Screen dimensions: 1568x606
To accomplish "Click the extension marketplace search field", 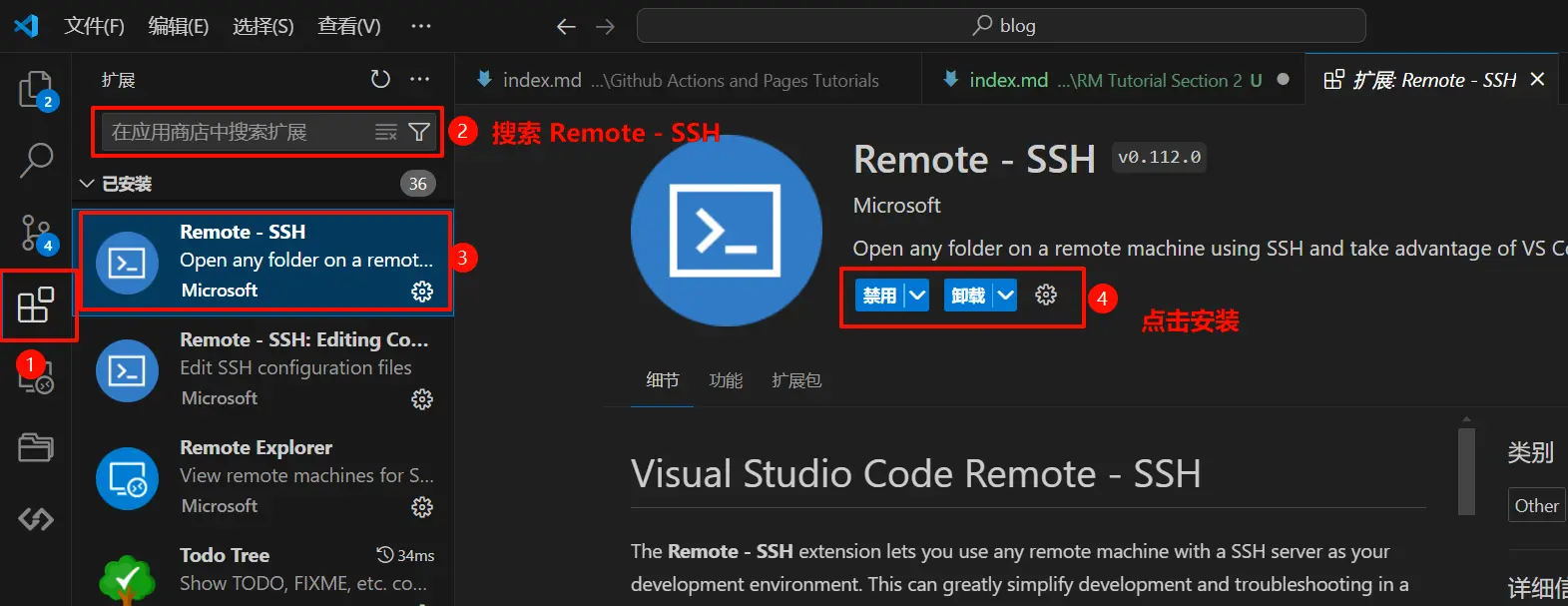I will click(x=235, y=132).
